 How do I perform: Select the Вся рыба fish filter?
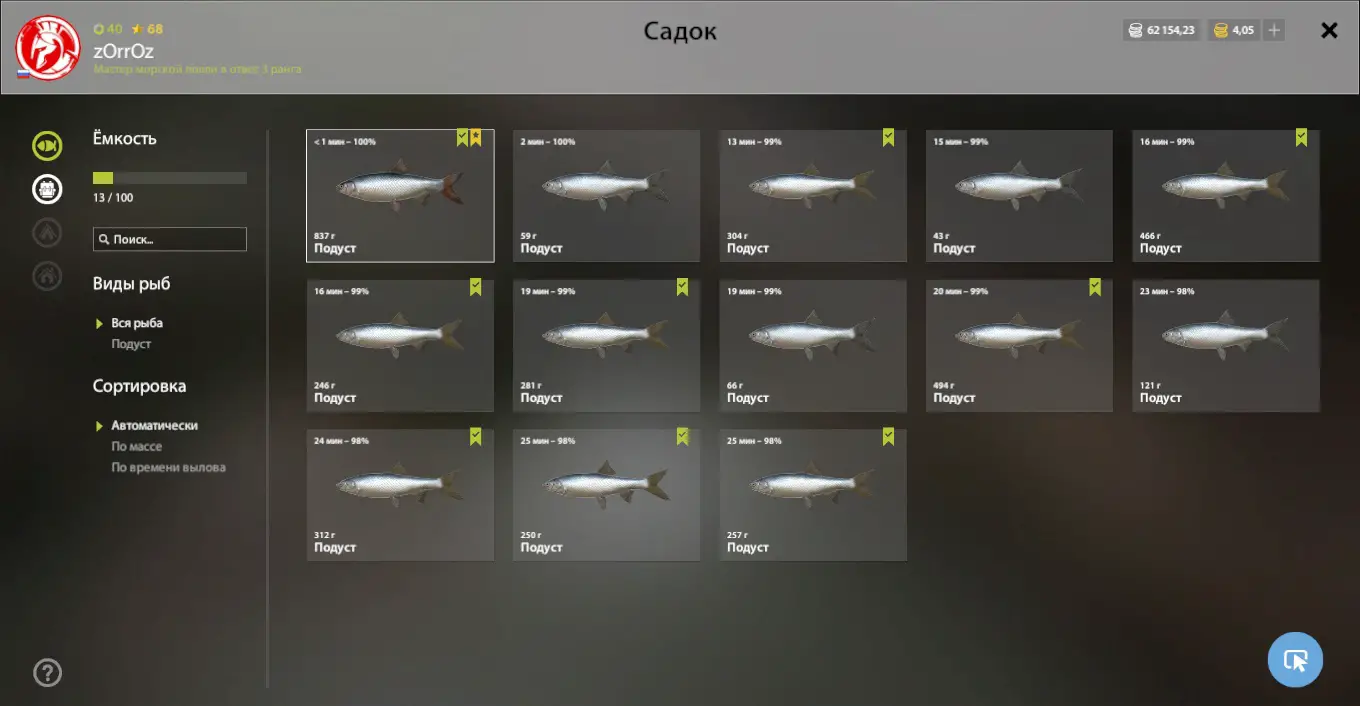coord(137,323)
